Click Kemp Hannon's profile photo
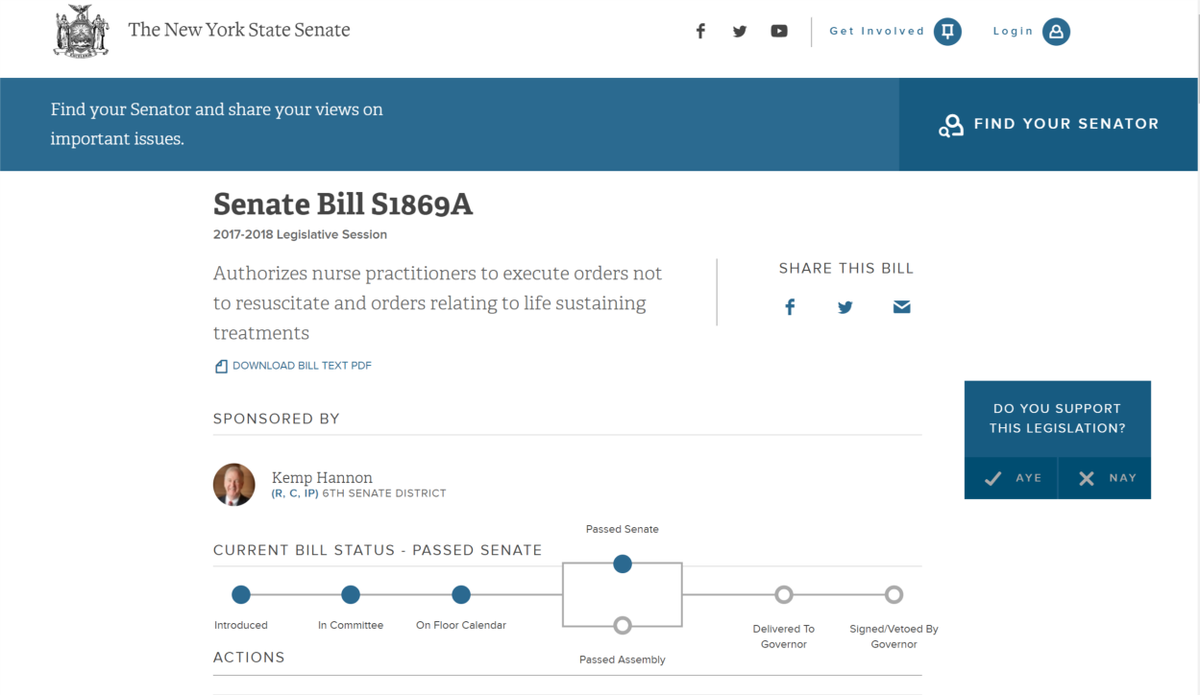This screenshot has width=1200, height=695. [234, 485]
